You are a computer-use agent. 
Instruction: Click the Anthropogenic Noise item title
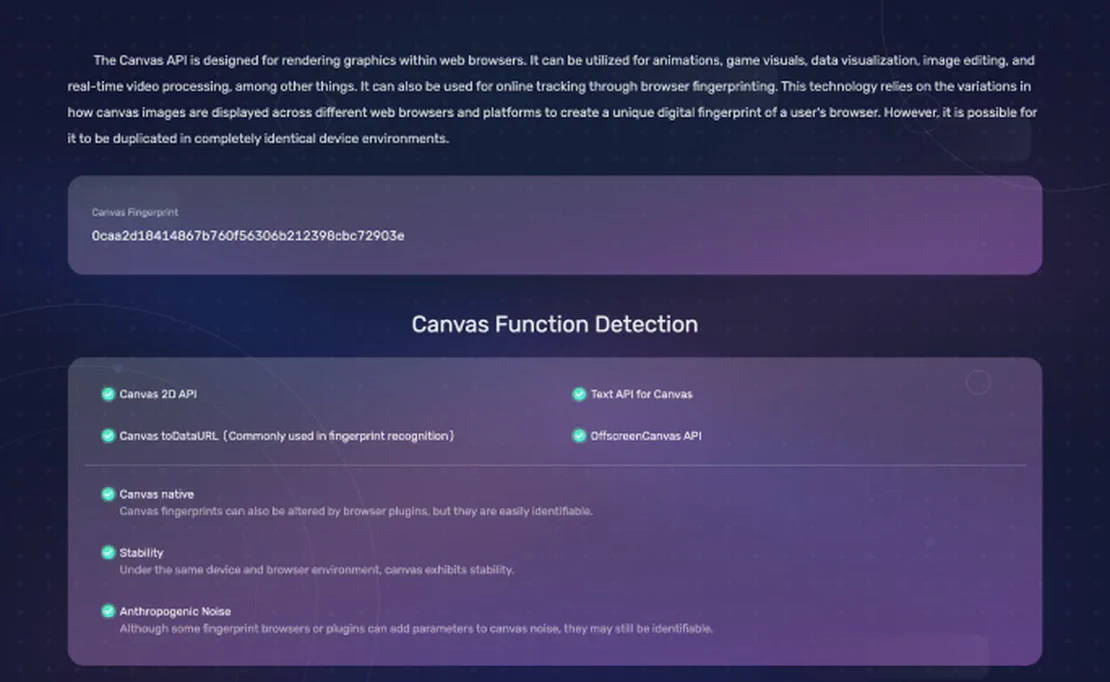tap(175, 611)
